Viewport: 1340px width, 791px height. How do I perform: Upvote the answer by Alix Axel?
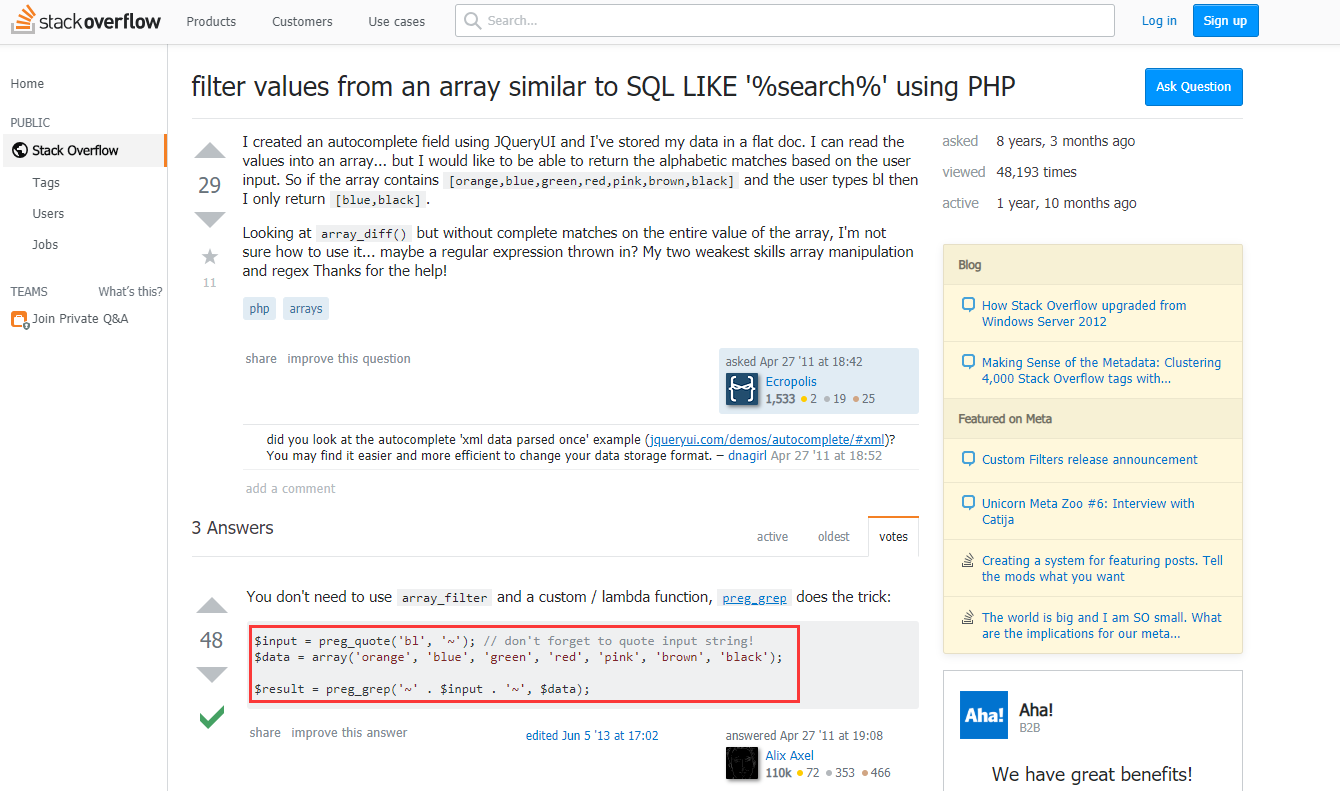(x=212, y=605)
